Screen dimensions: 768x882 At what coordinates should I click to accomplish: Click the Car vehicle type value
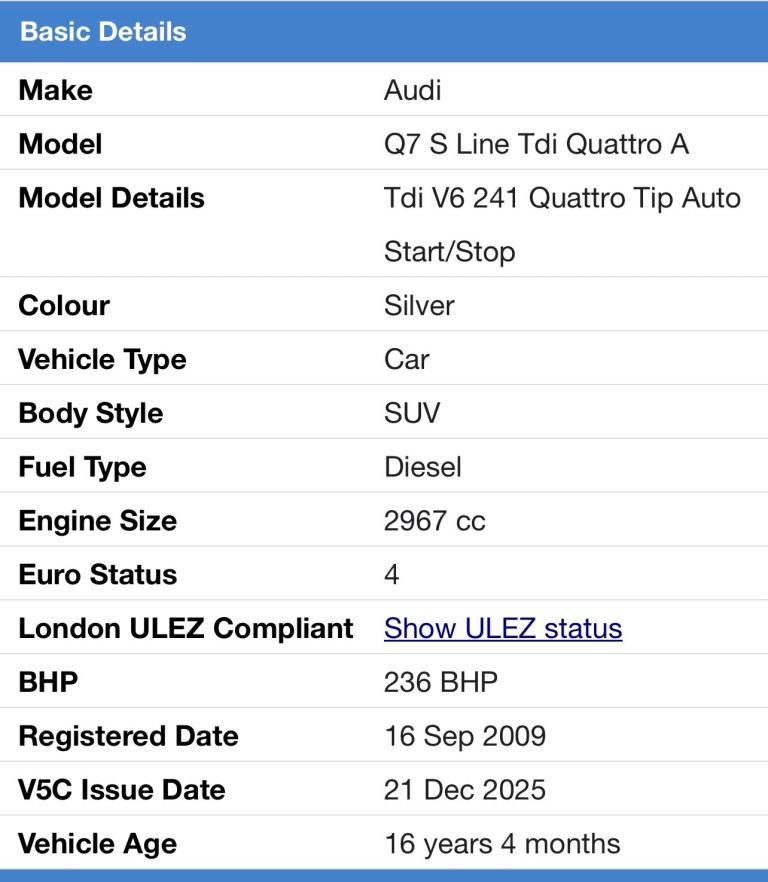406,359
